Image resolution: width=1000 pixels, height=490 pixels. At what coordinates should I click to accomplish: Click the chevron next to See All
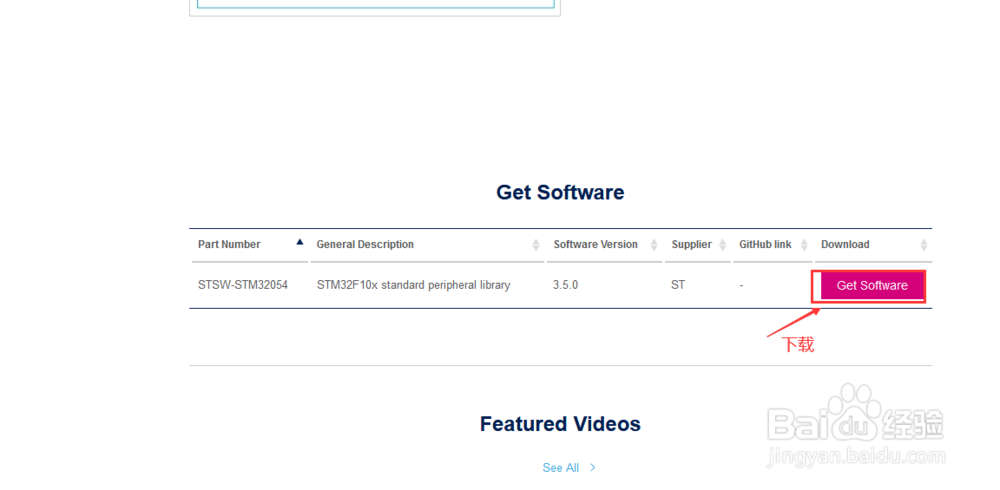[x=592, y=468]
